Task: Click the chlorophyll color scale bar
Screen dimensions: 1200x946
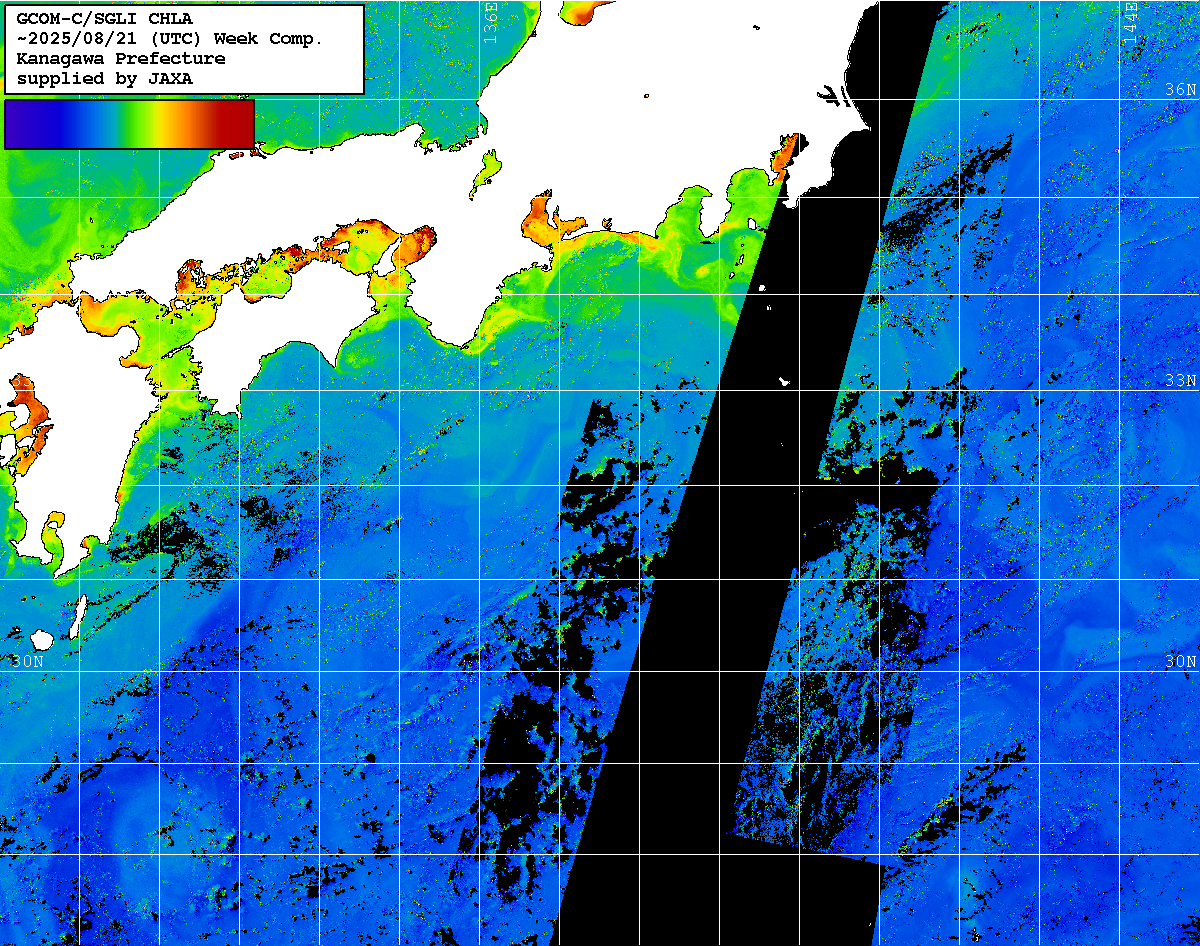Action: (x=129, y=124)
